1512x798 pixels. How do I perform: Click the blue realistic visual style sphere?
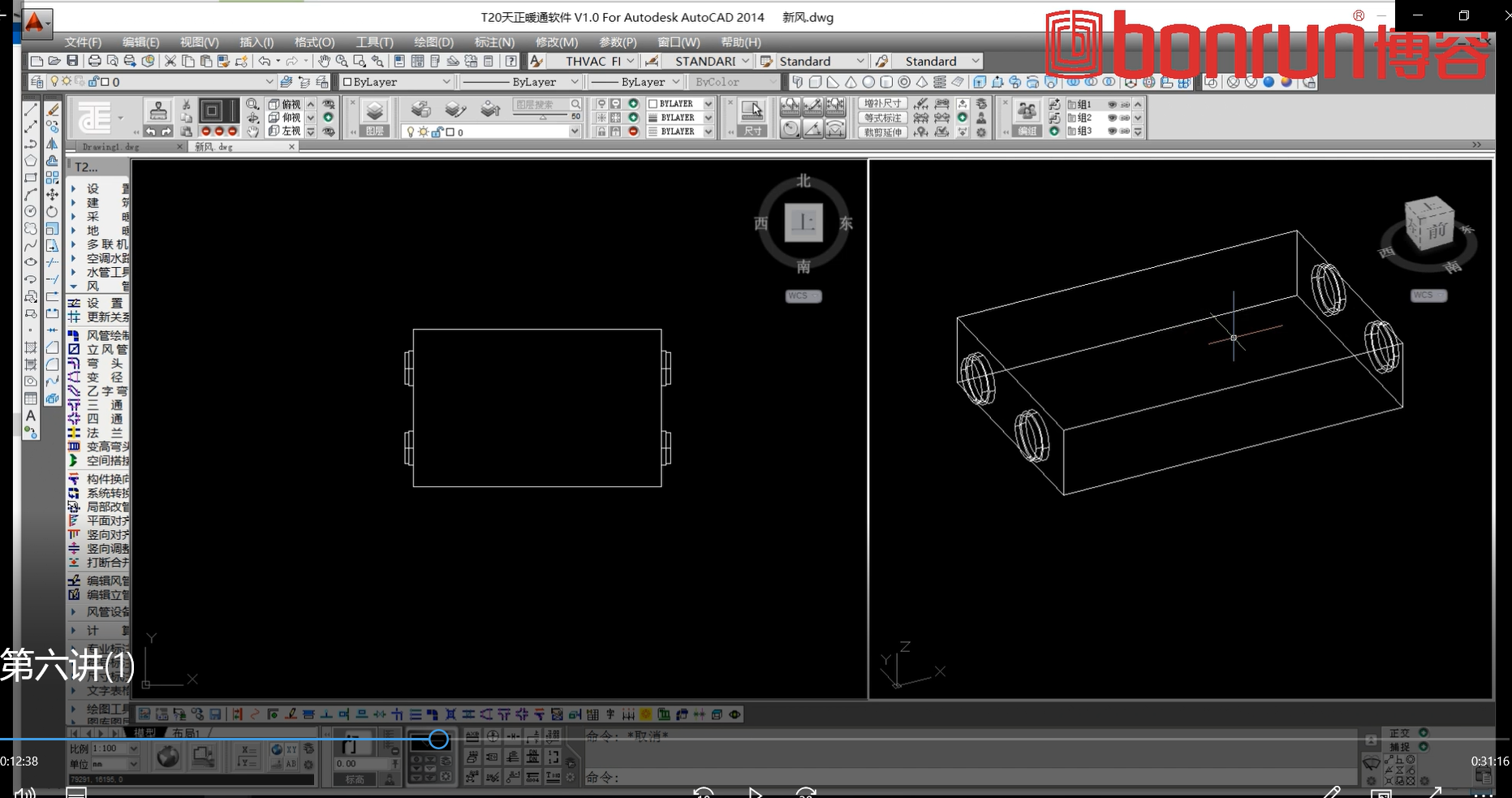click(1269, 82)
